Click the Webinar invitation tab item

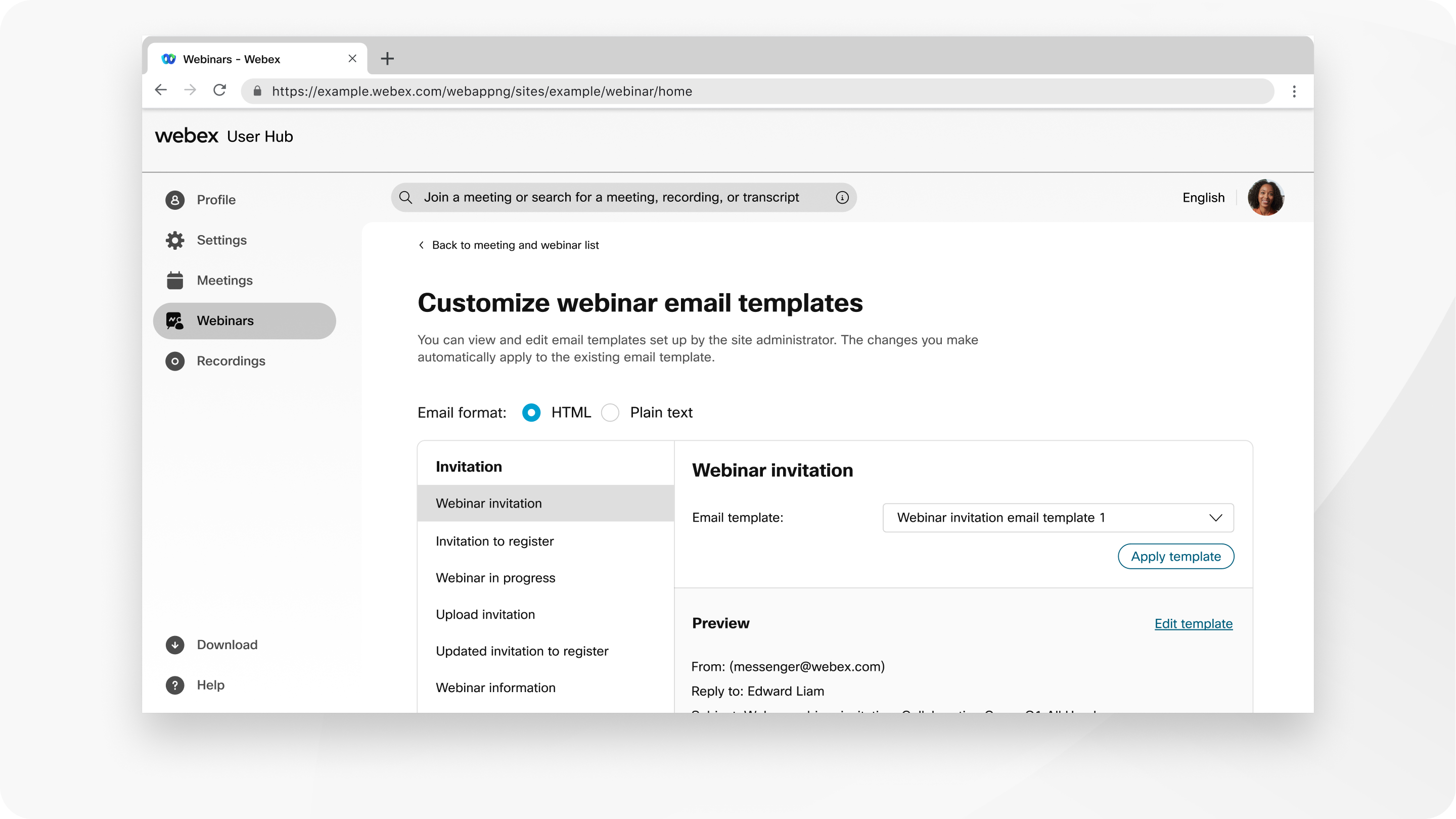pos(546,503)
